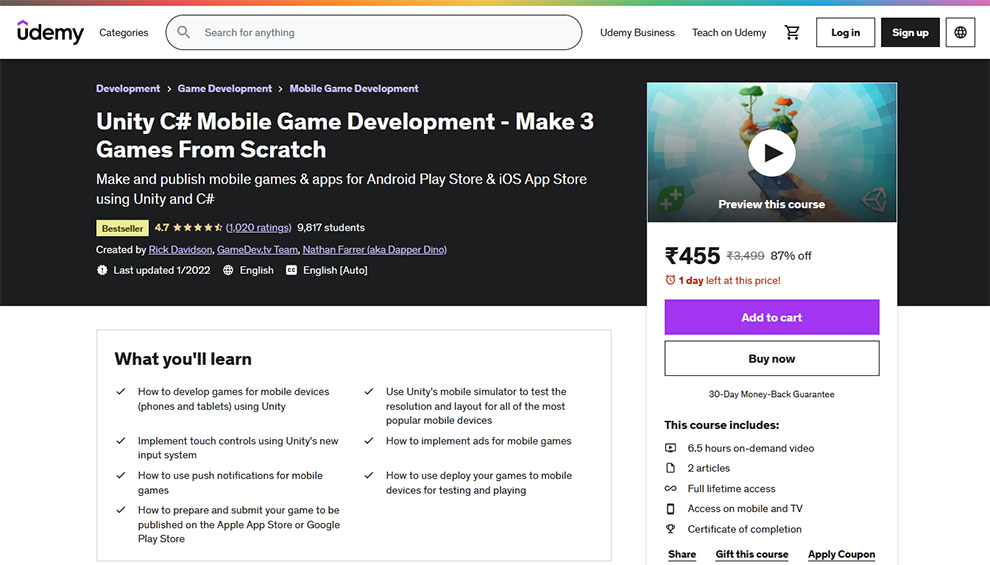The width and height of the screenshot is (990, 565).
Task: Open the language selector globe
Action: [x=960, y=32]
